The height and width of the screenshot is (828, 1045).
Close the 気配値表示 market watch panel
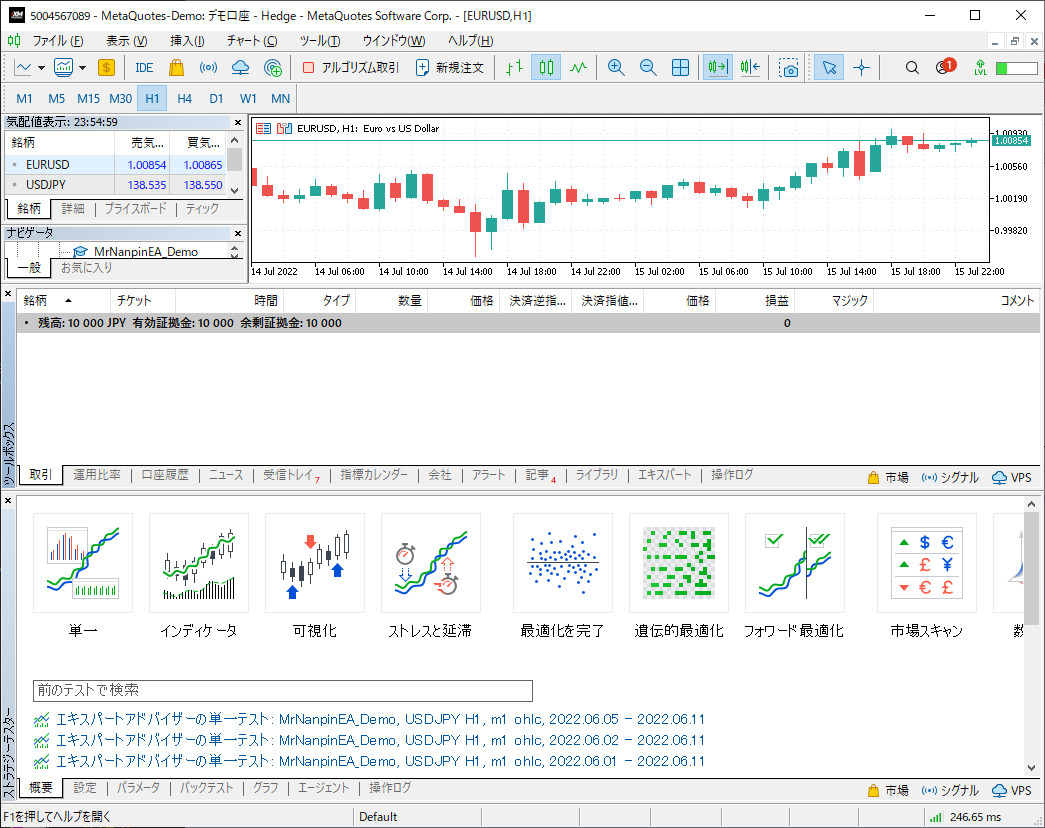point(238,122)
